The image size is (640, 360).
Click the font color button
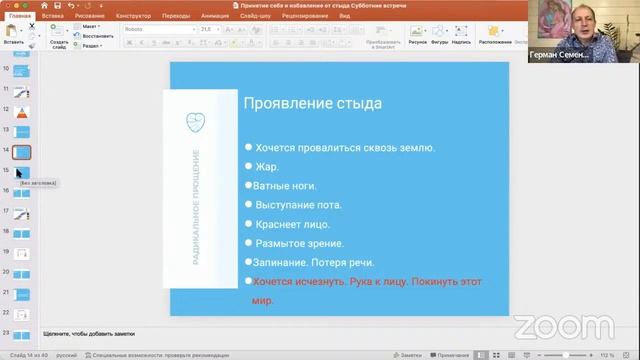click(x=251, y=42)
